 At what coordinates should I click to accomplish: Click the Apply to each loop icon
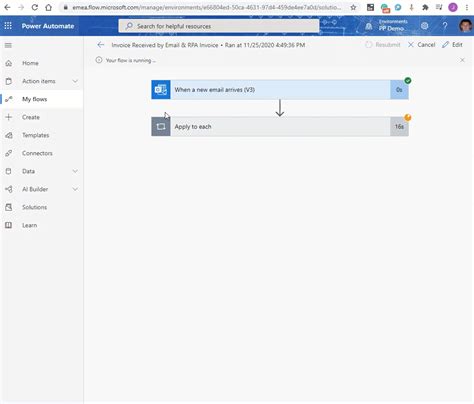161,126
